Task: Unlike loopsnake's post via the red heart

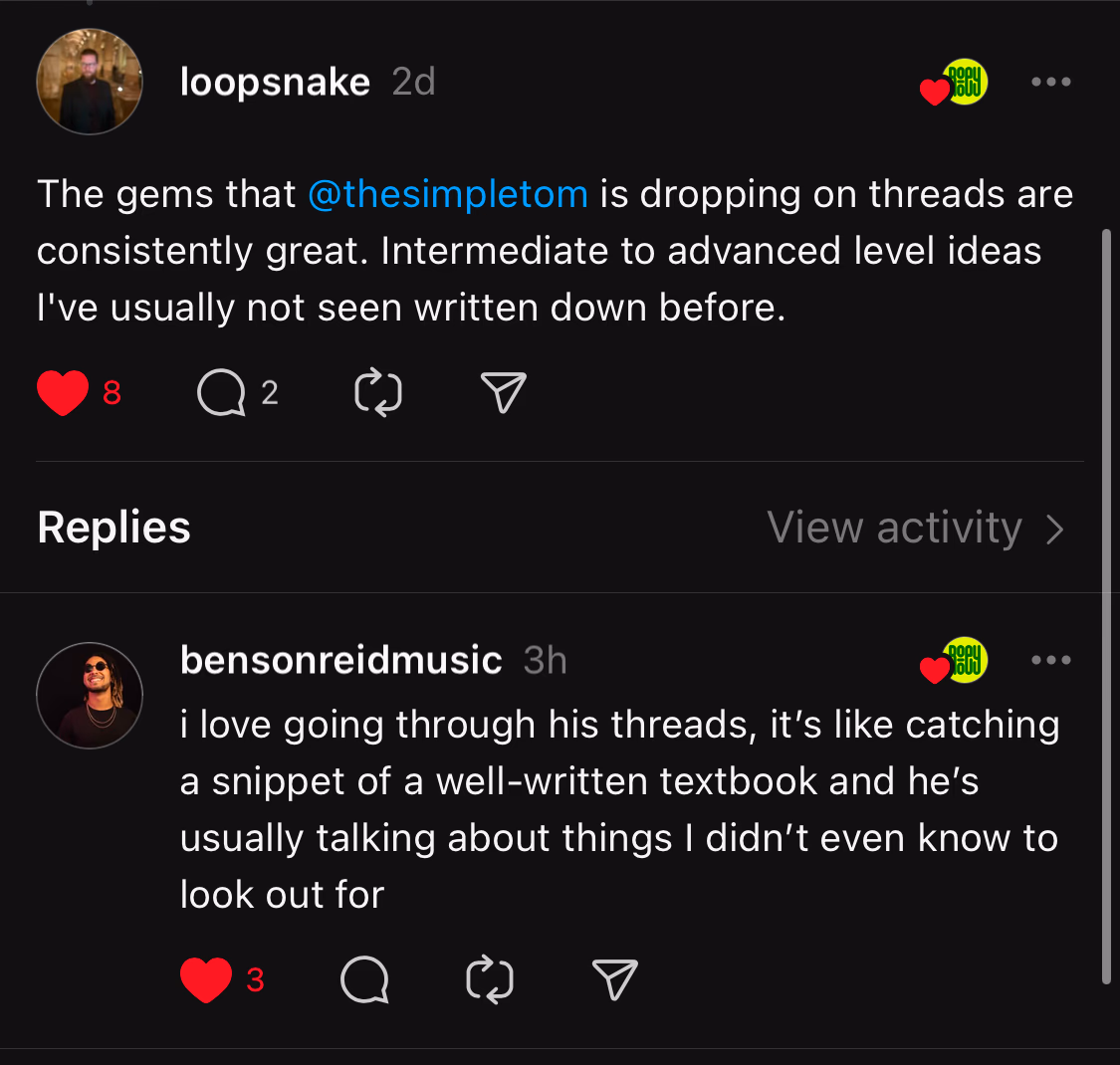Action: 63,393
